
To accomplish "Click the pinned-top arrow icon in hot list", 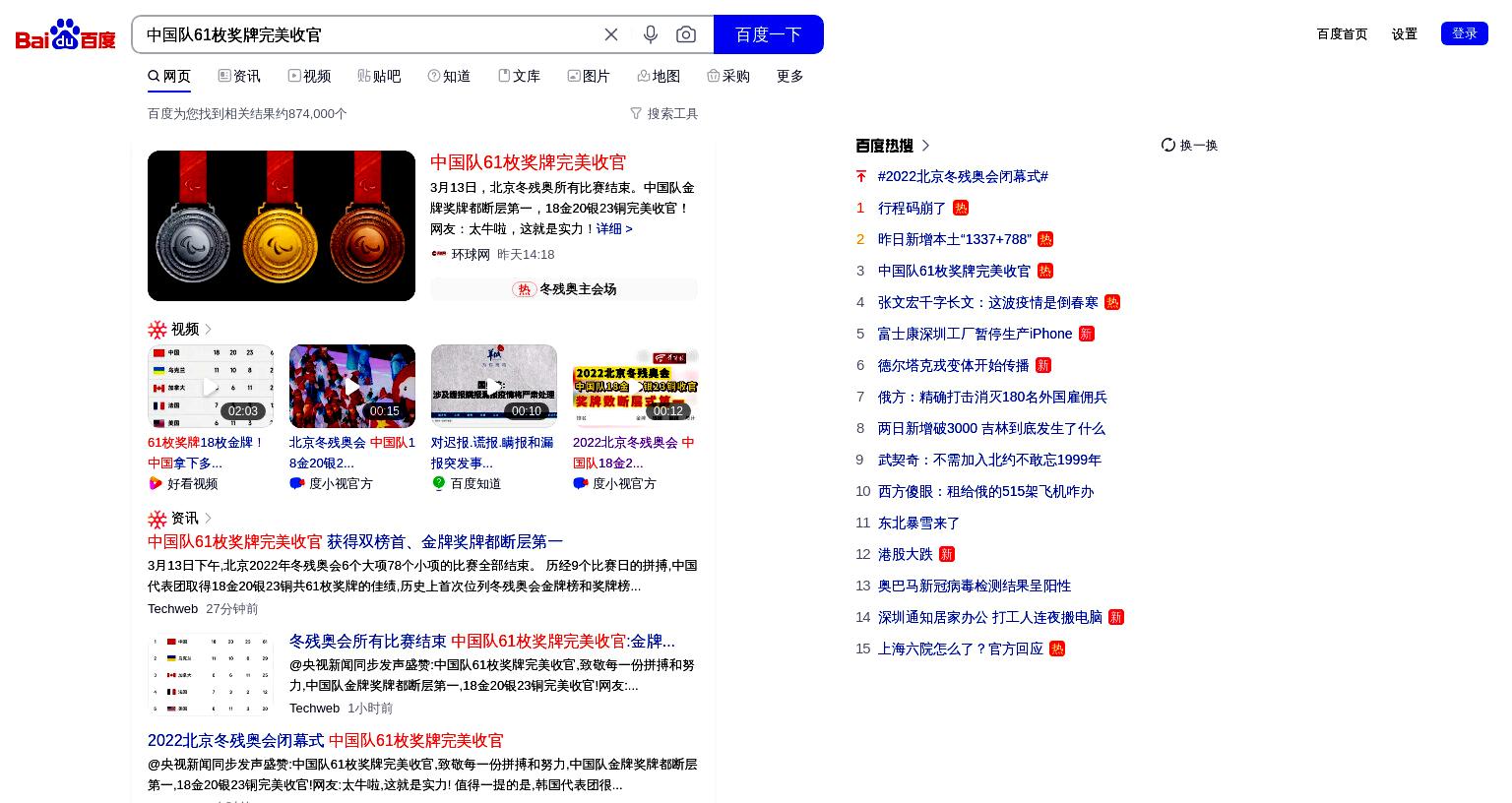I will click(x=861, y=176).
